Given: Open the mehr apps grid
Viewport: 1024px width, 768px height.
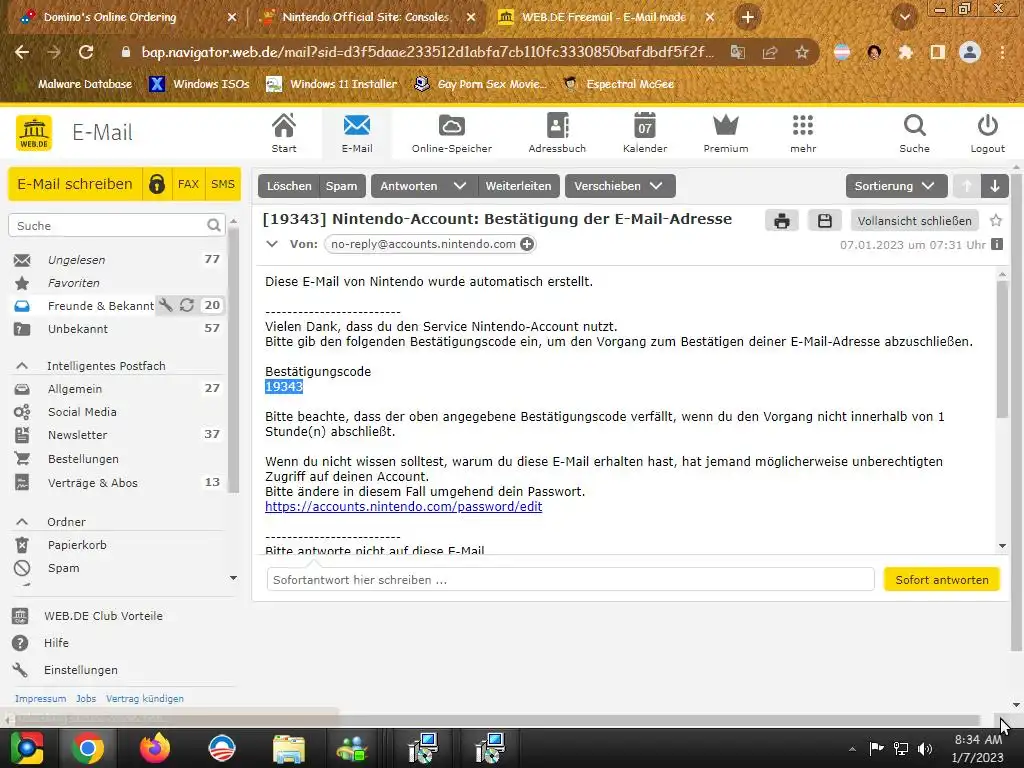Looking at the screenshot, I should tap(803, 133).
